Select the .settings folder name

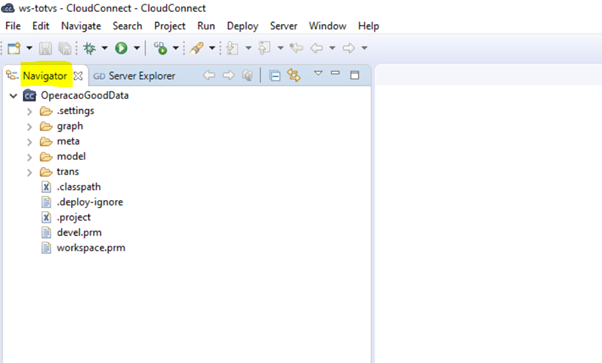pyautogui.click(x=75, y=111)
